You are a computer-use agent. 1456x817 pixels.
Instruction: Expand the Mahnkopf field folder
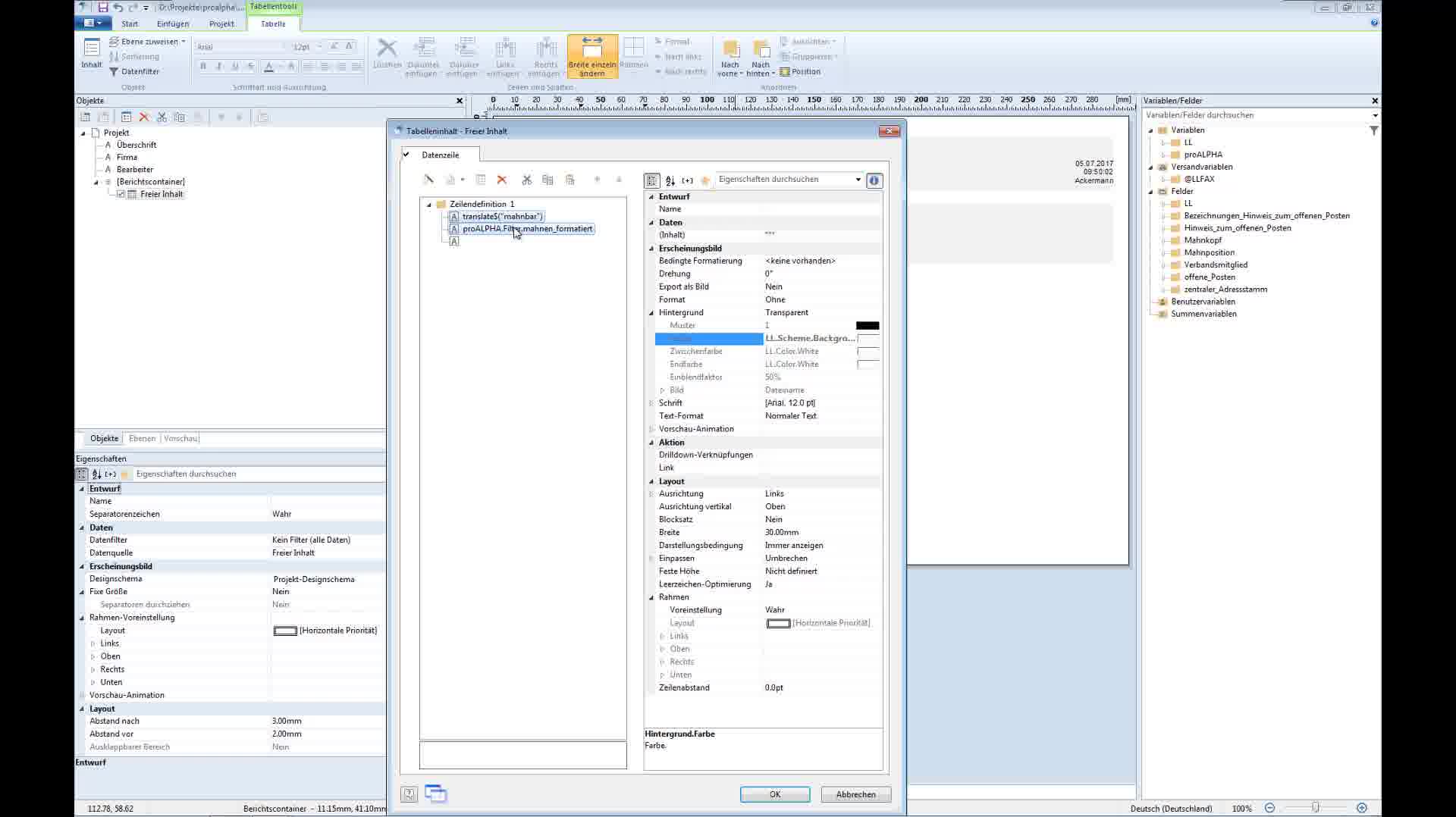point(1163,240)
